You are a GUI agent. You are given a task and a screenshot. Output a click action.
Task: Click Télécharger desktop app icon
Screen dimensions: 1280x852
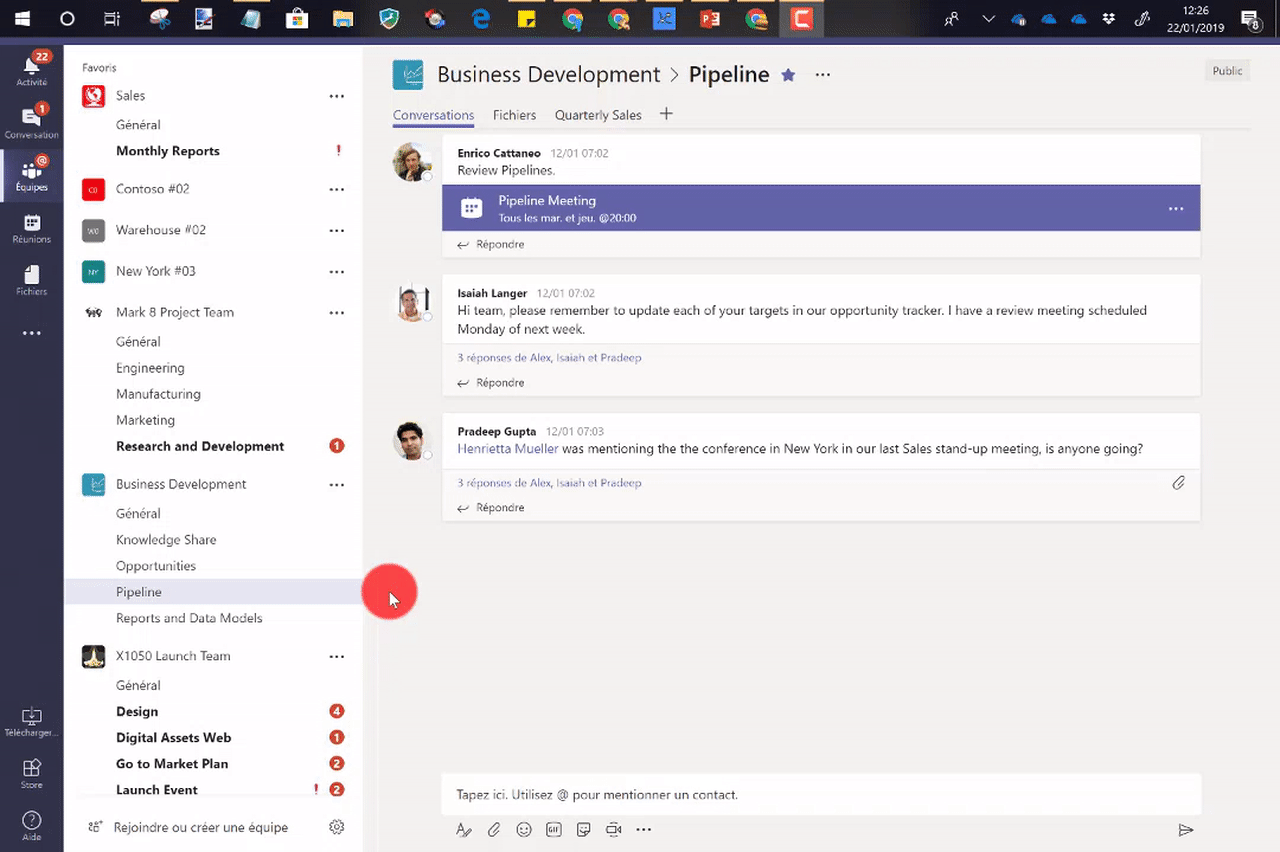[x=32, y=722]
